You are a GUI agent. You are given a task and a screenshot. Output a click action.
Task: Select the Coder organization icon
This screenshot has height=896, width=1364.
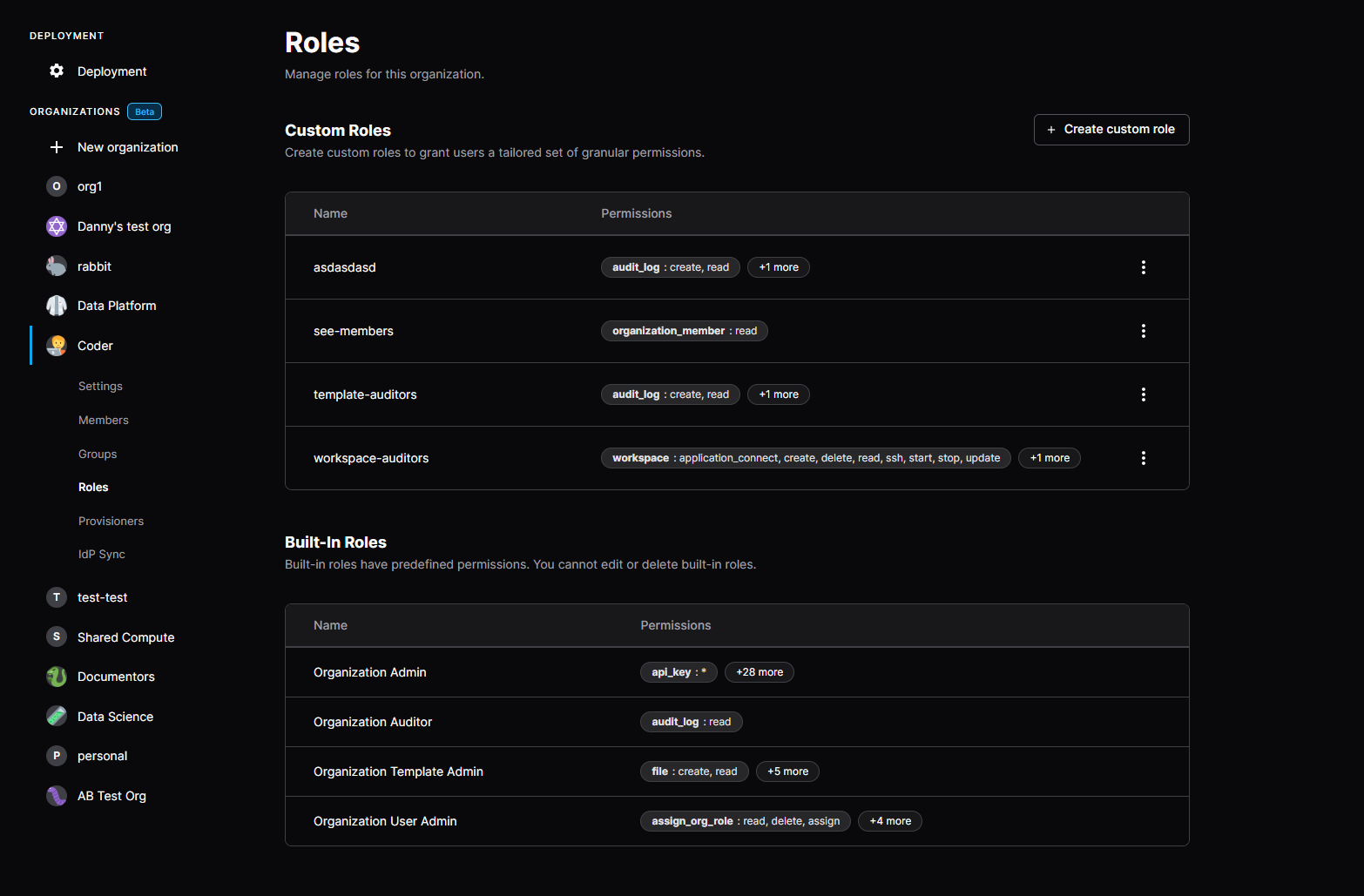click(56, 345)
